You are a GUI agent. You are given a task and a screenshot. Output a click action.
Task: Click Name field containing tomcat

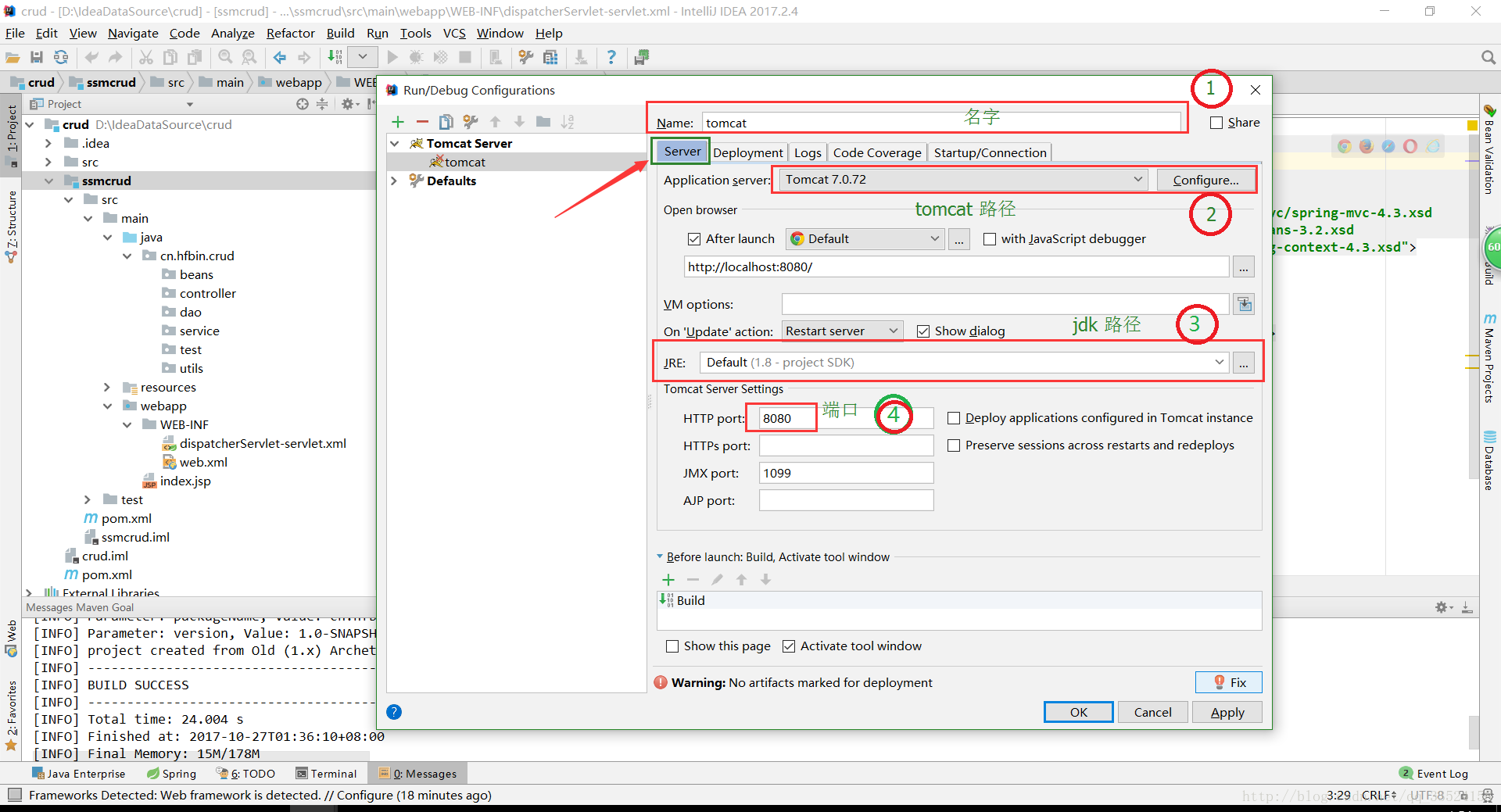coord(941,123)
